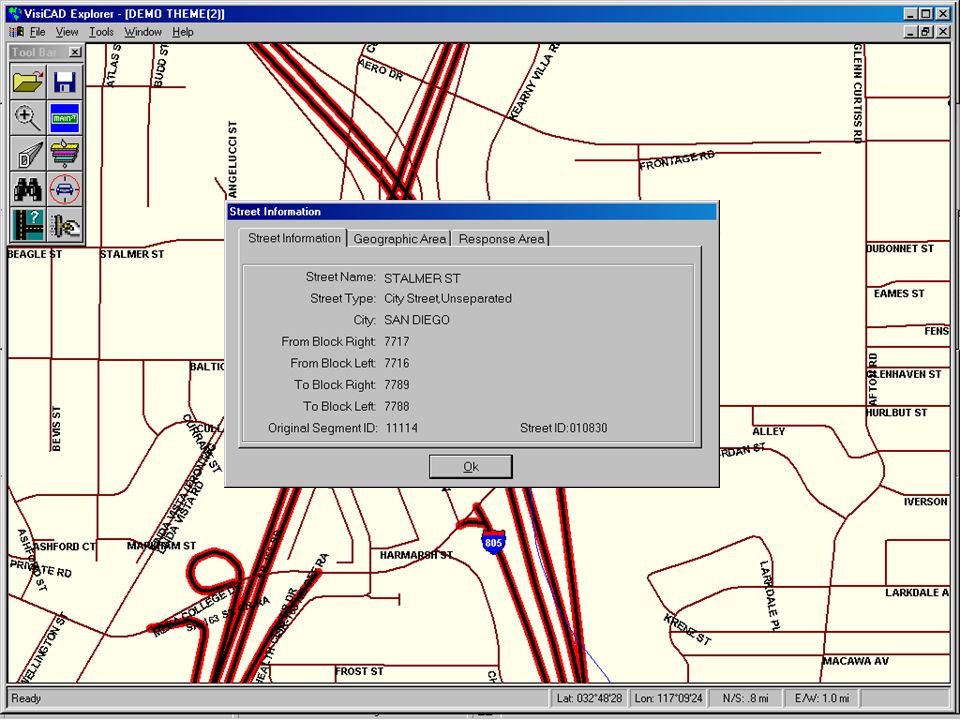Click the EAMES ST map label
960x720 pixels.
pyautogui.click(x=899, y=294)
